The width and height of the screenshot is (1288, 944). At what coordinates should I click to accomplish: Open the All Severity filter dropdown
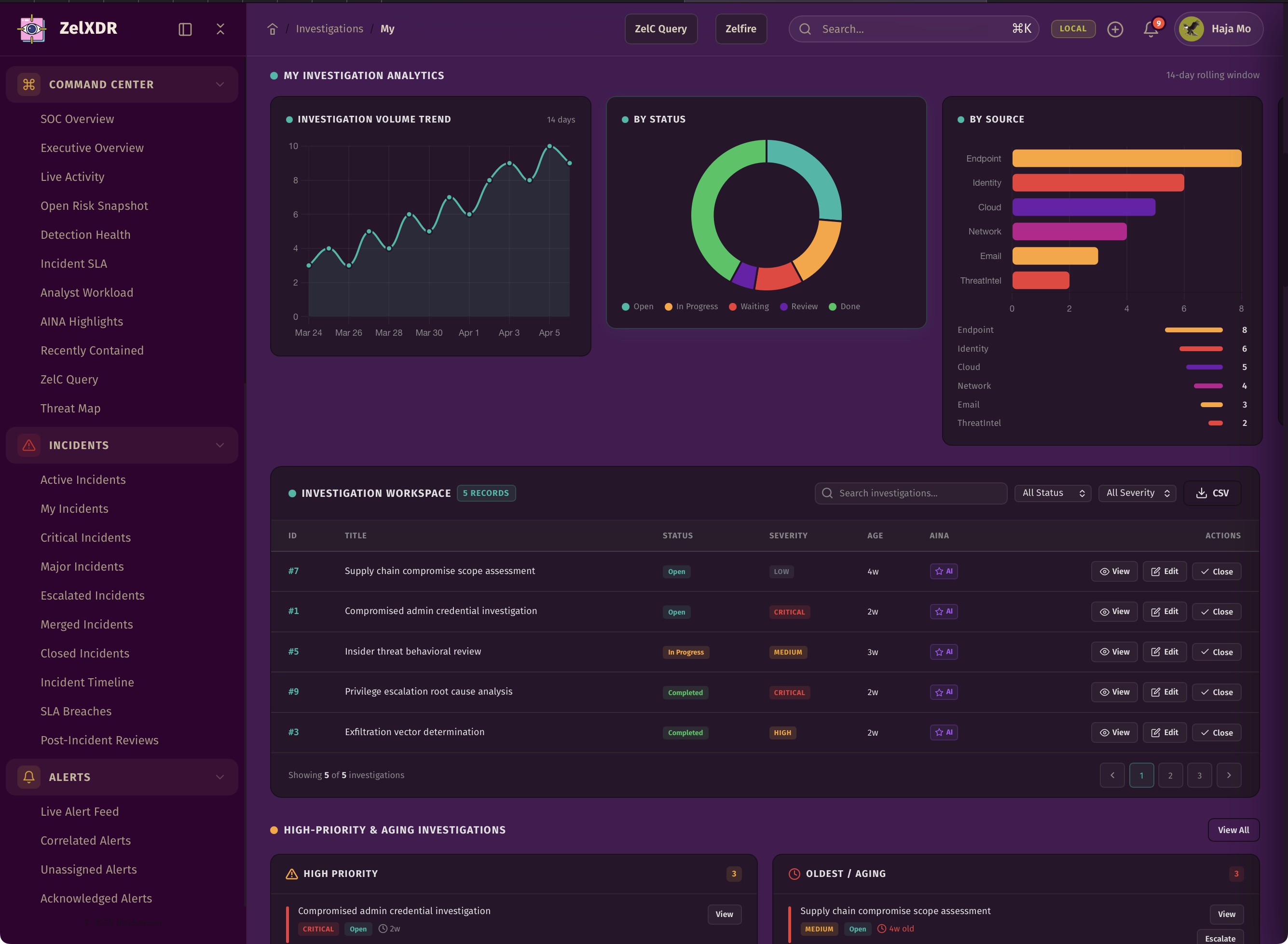tap(1137, 493)
